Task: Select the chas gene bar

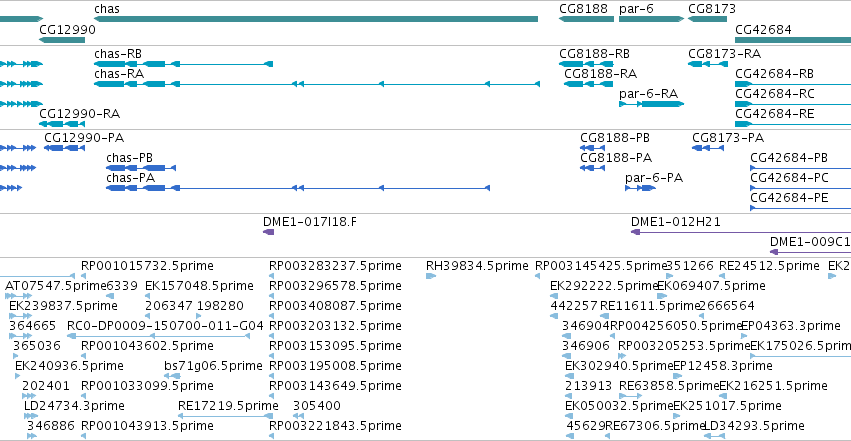Action: 316,19
